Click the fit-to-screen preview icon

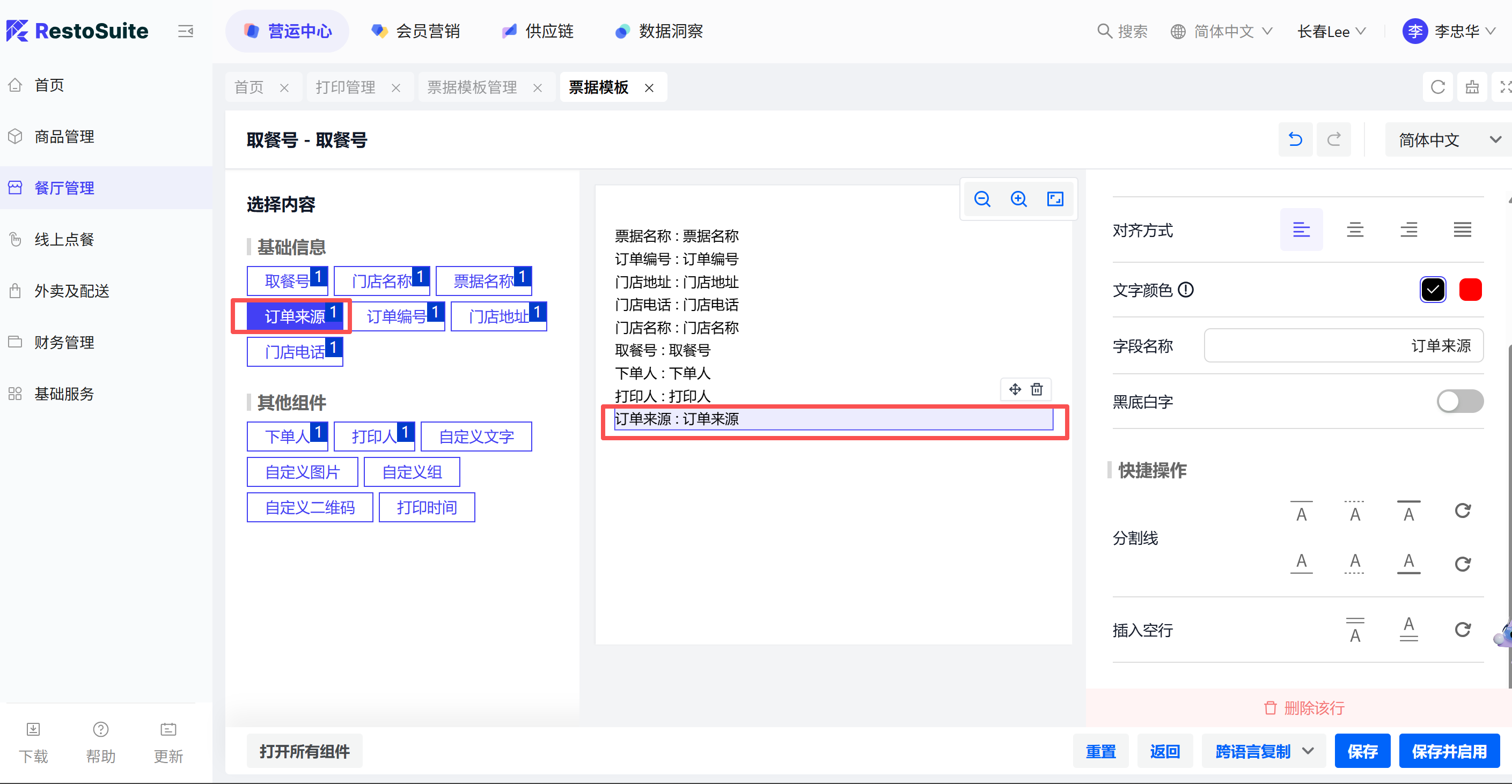pos(1055,199)
